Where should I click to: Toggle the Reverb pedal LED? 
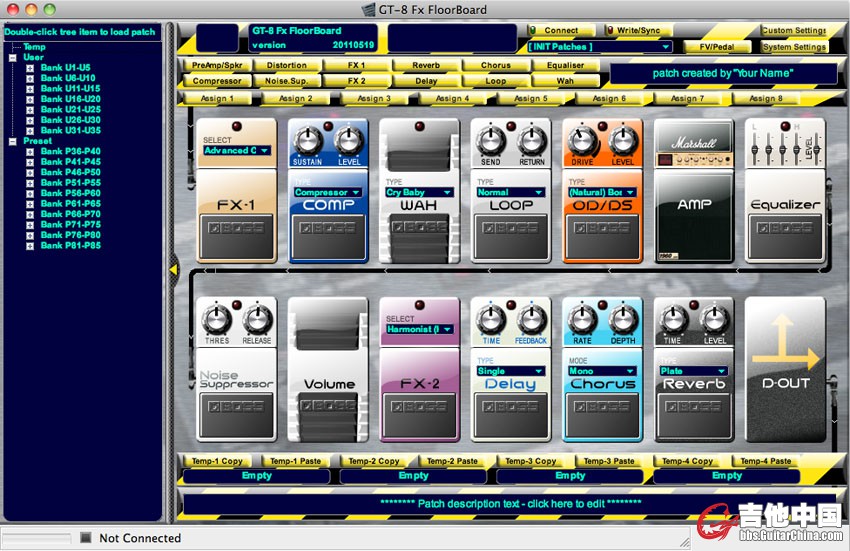coord(694,305)
